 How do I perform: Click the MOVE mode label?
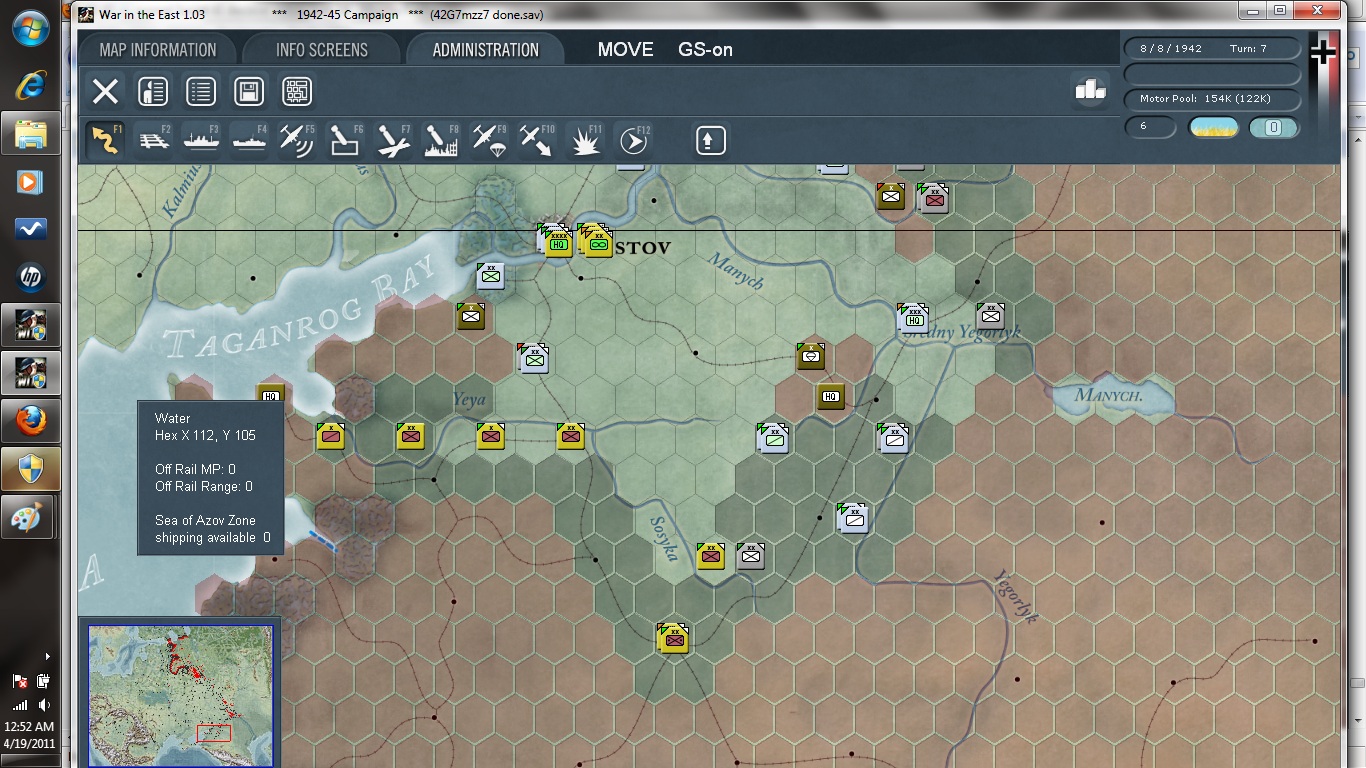[x=625, y=50]
